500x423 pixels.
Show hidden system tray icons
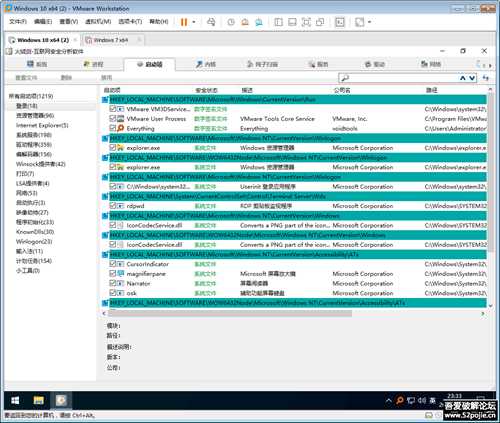tap(389, 400)
